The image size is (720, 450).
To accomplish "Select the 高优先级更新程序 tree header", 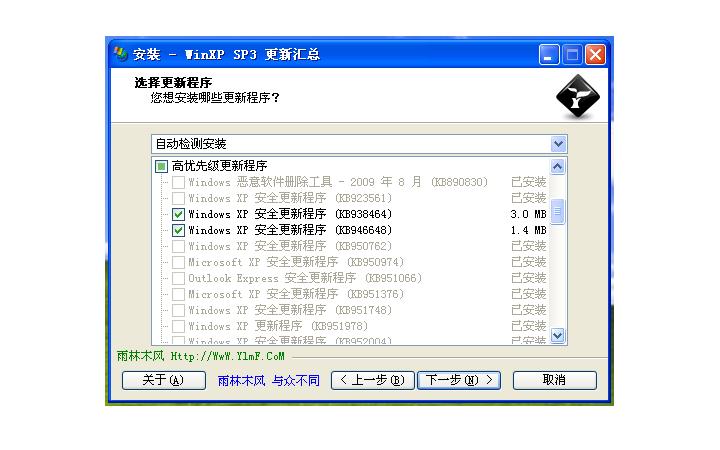I will click(x=219, y=166).
